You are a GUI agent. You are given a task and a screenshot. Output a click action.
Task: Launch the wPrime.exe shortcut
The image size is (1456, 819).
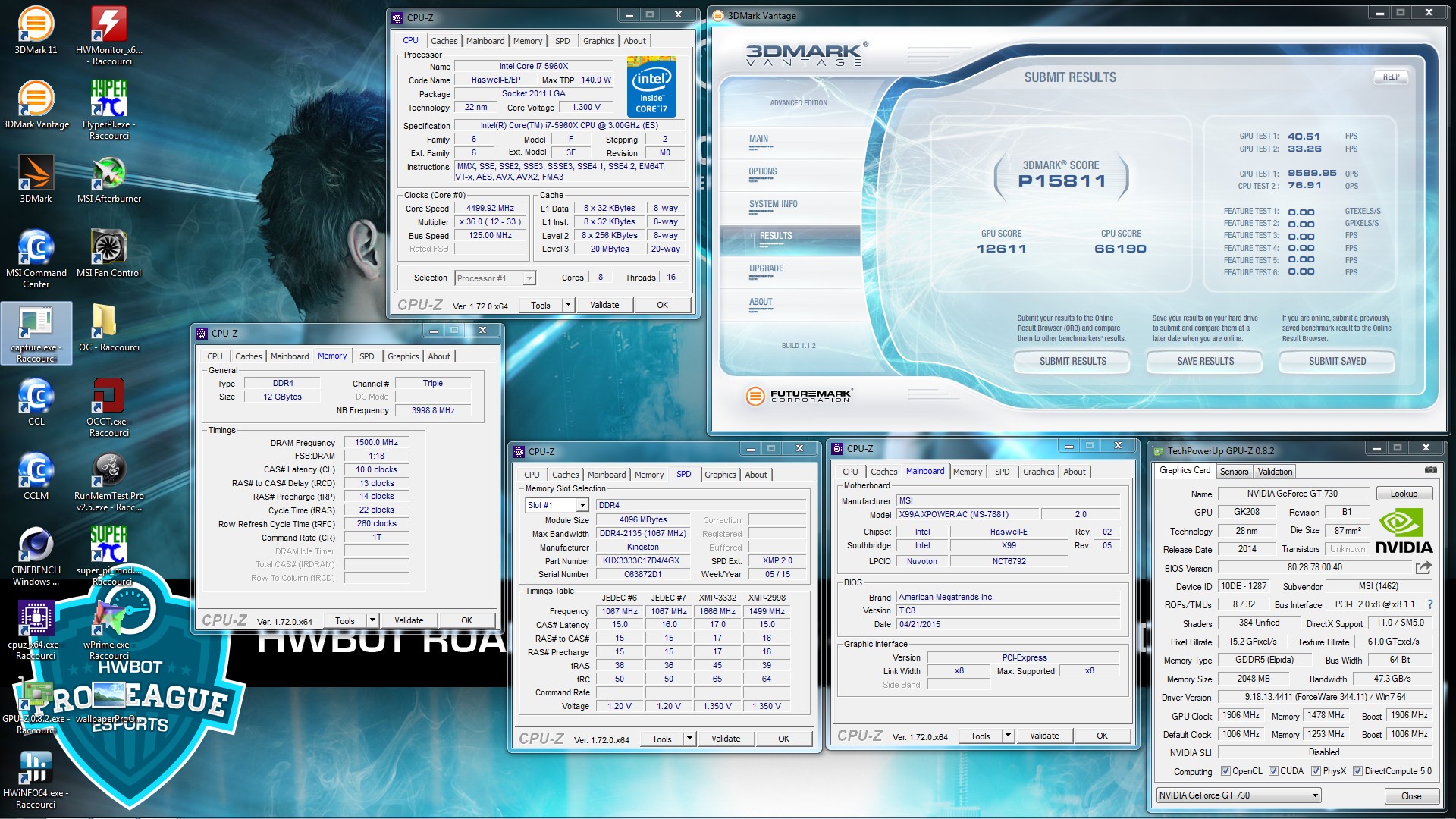pos(109,630)
